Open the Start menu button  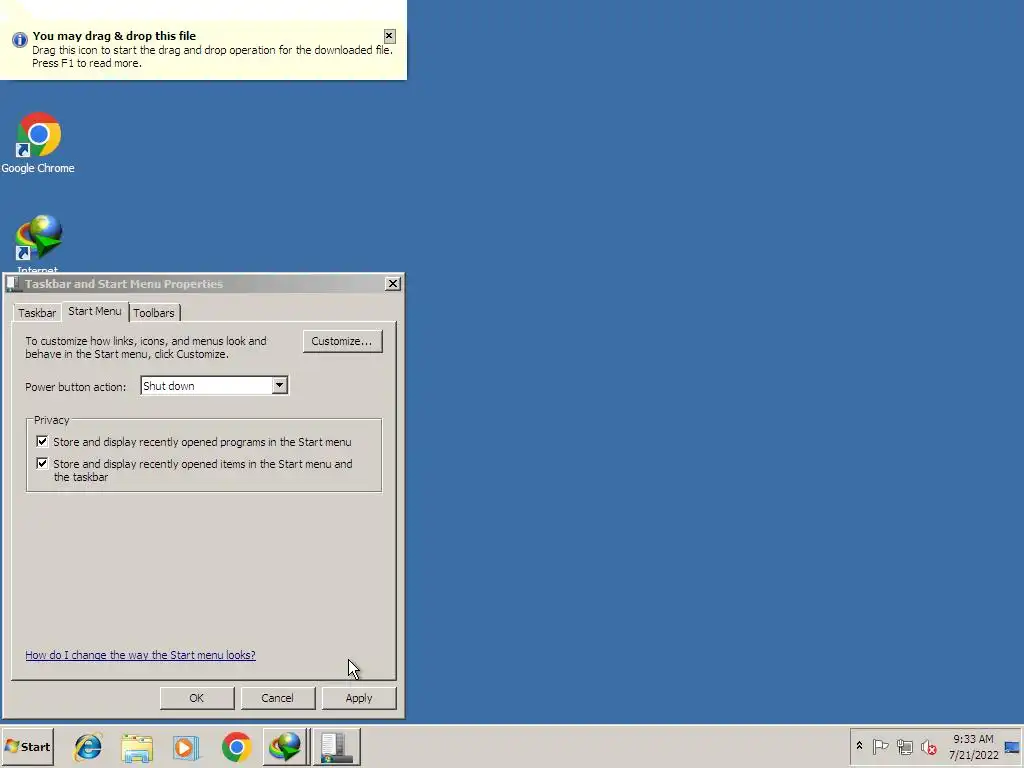tap(27, 746)
